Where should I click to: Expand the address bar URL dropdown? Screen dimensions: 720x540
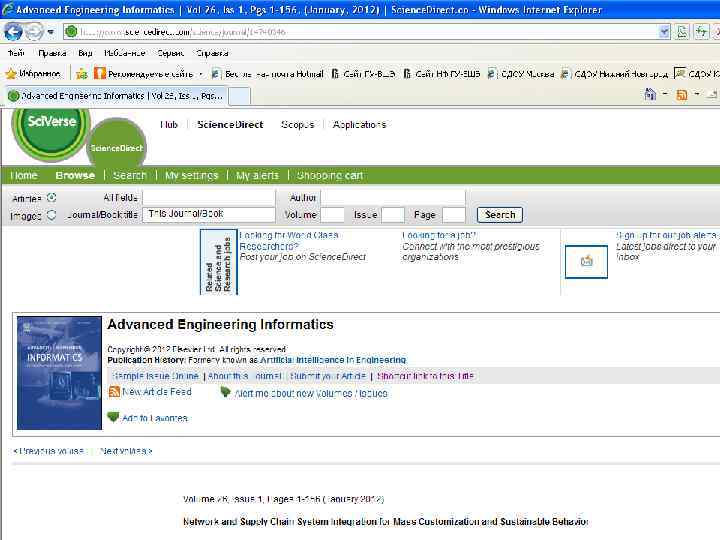tap(664, 32)
